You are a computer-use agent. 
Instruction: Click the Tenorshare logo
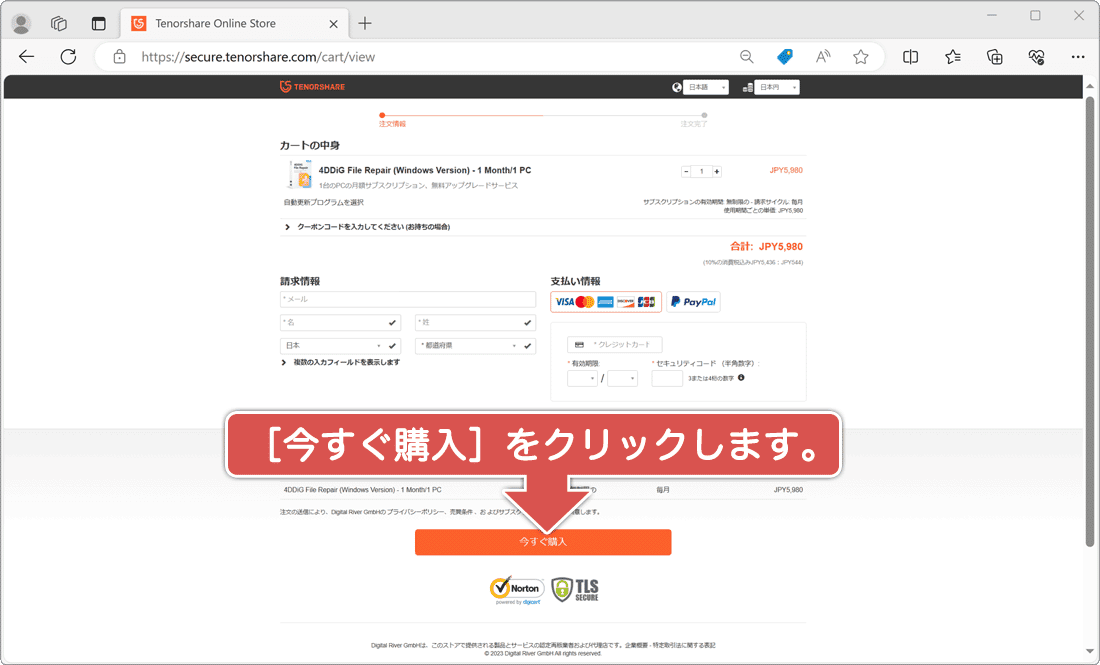click(x=314, y=87)
